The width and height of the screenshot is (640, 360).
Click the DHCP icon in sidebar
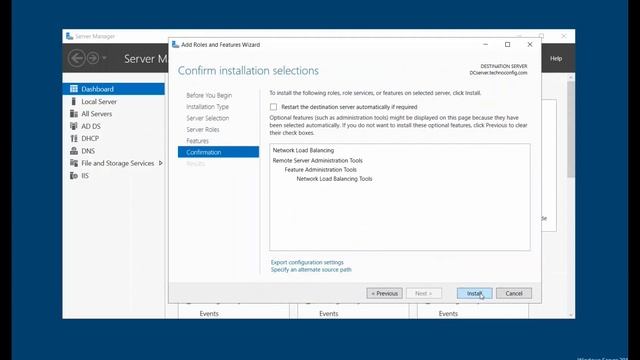(74, 138)
